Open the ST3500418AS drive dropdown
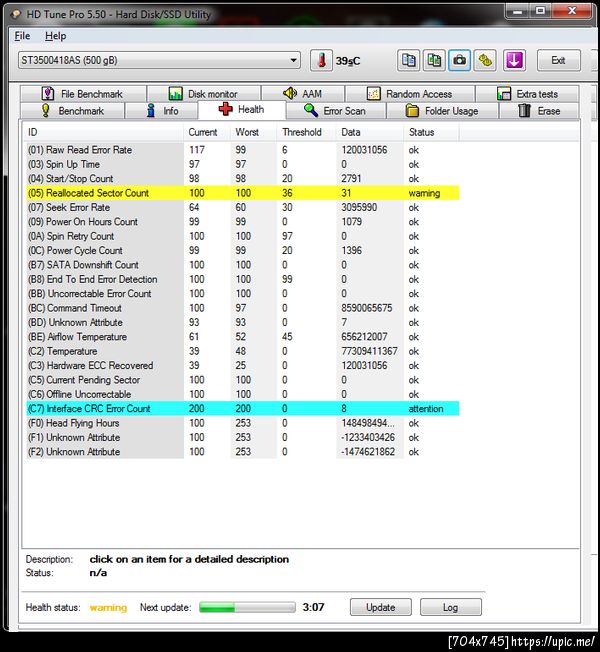This screenshot has height=652, width=600. pos(159,60)
